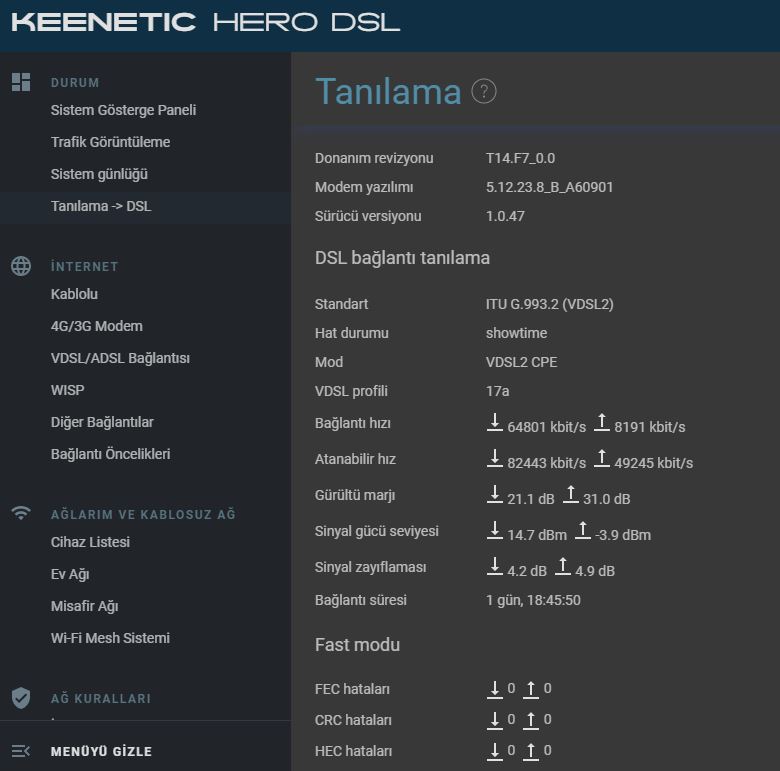Click download arrow in FEC hataları row
780x771 pixels.
coord(494,689)
